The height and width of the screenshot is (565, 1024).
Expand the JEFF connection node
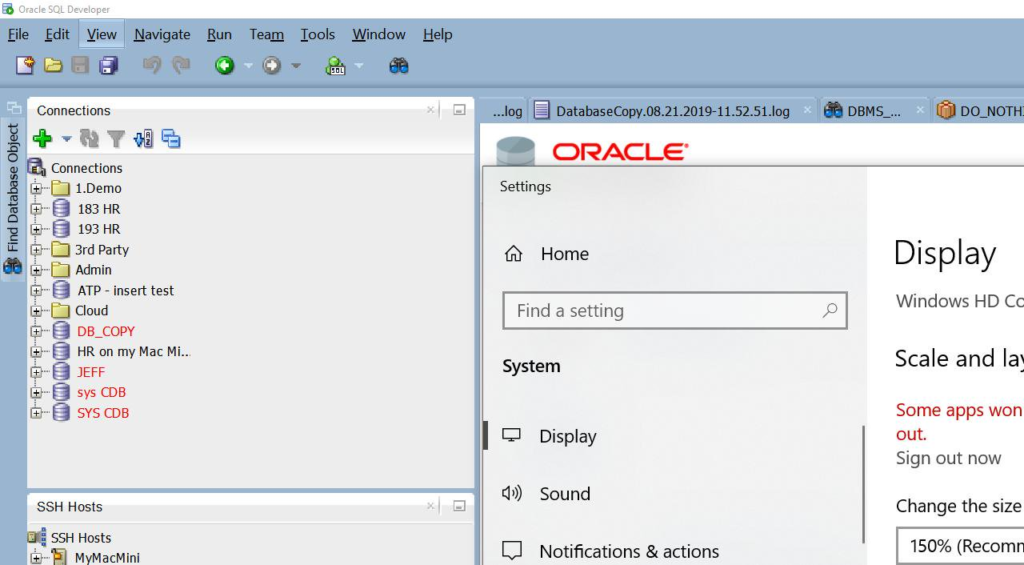click(x=36, y=372)
